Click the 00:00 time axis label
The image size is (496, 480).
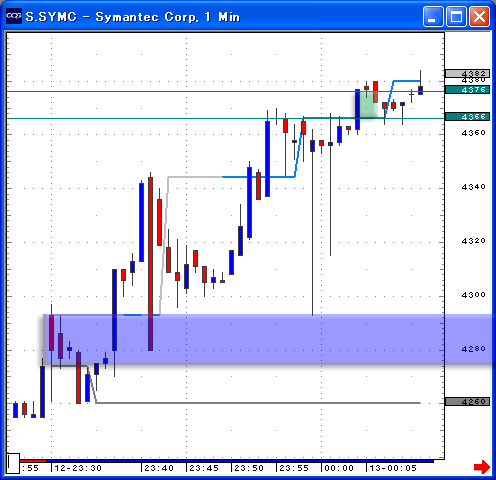(x=339, y=468)
